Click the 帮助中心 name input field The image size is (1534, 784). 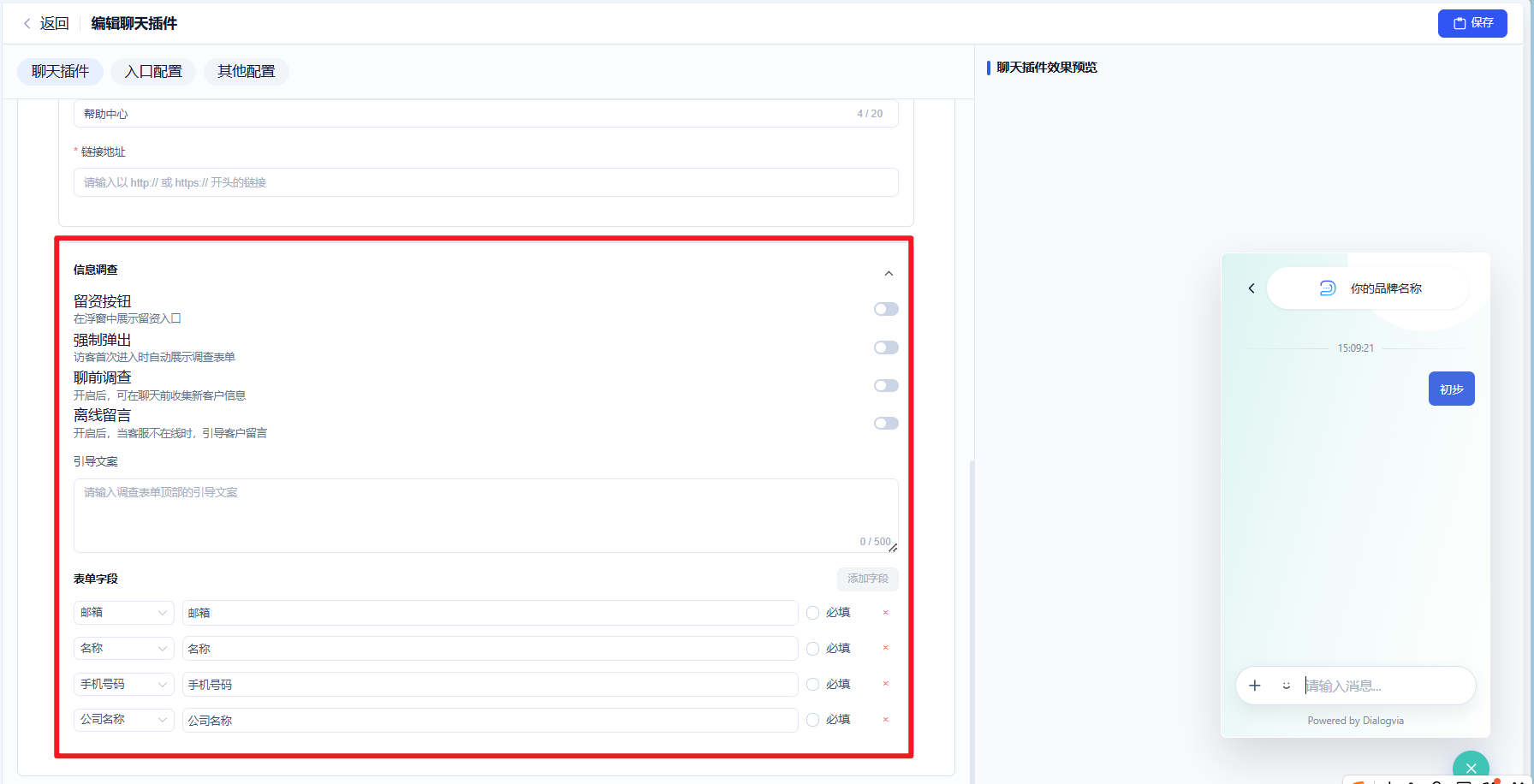tap(486, 114)
